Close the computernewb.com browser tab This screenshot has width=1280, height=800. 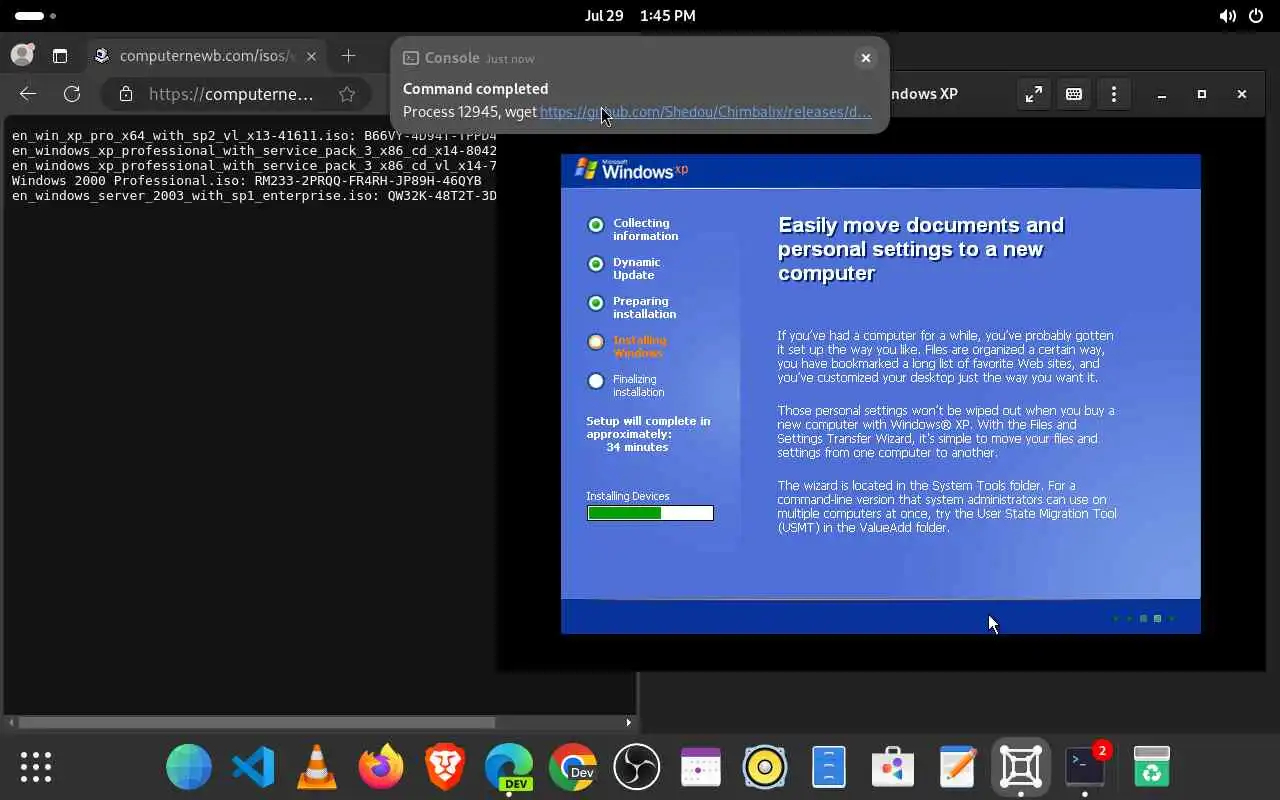311,56
